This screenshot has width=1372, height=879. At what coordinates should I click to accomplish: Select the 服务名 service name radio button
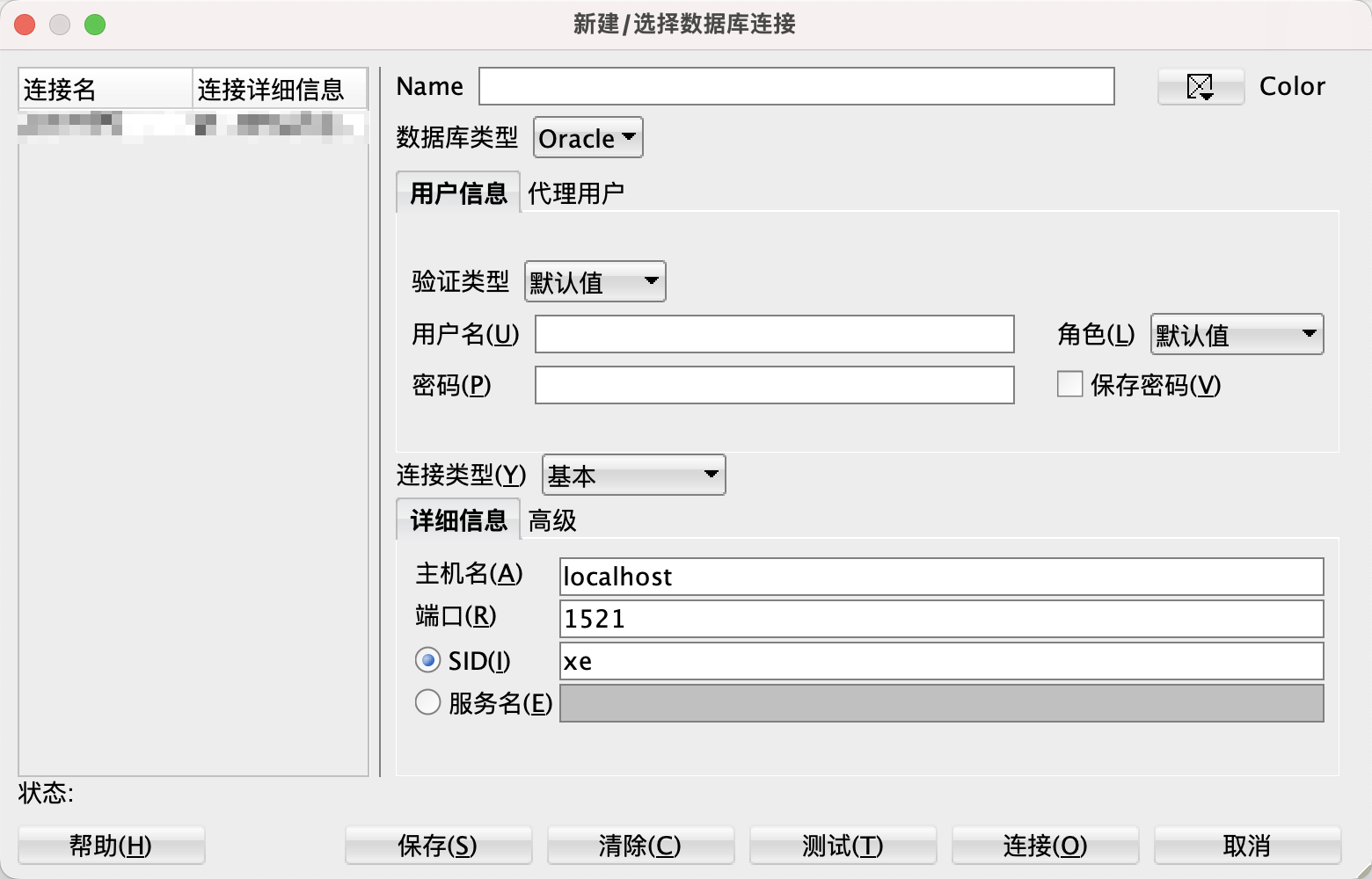click(427, 701)
